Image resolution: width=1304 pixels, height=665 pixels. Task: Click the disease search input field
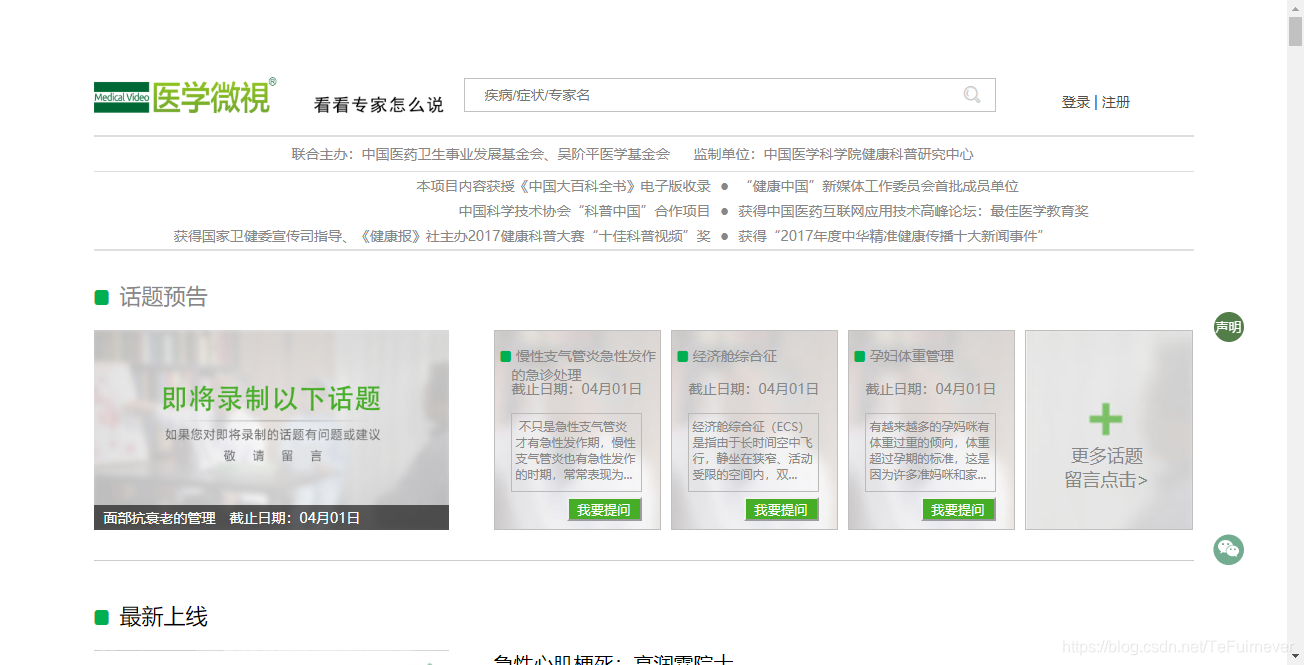coord(700,94)
